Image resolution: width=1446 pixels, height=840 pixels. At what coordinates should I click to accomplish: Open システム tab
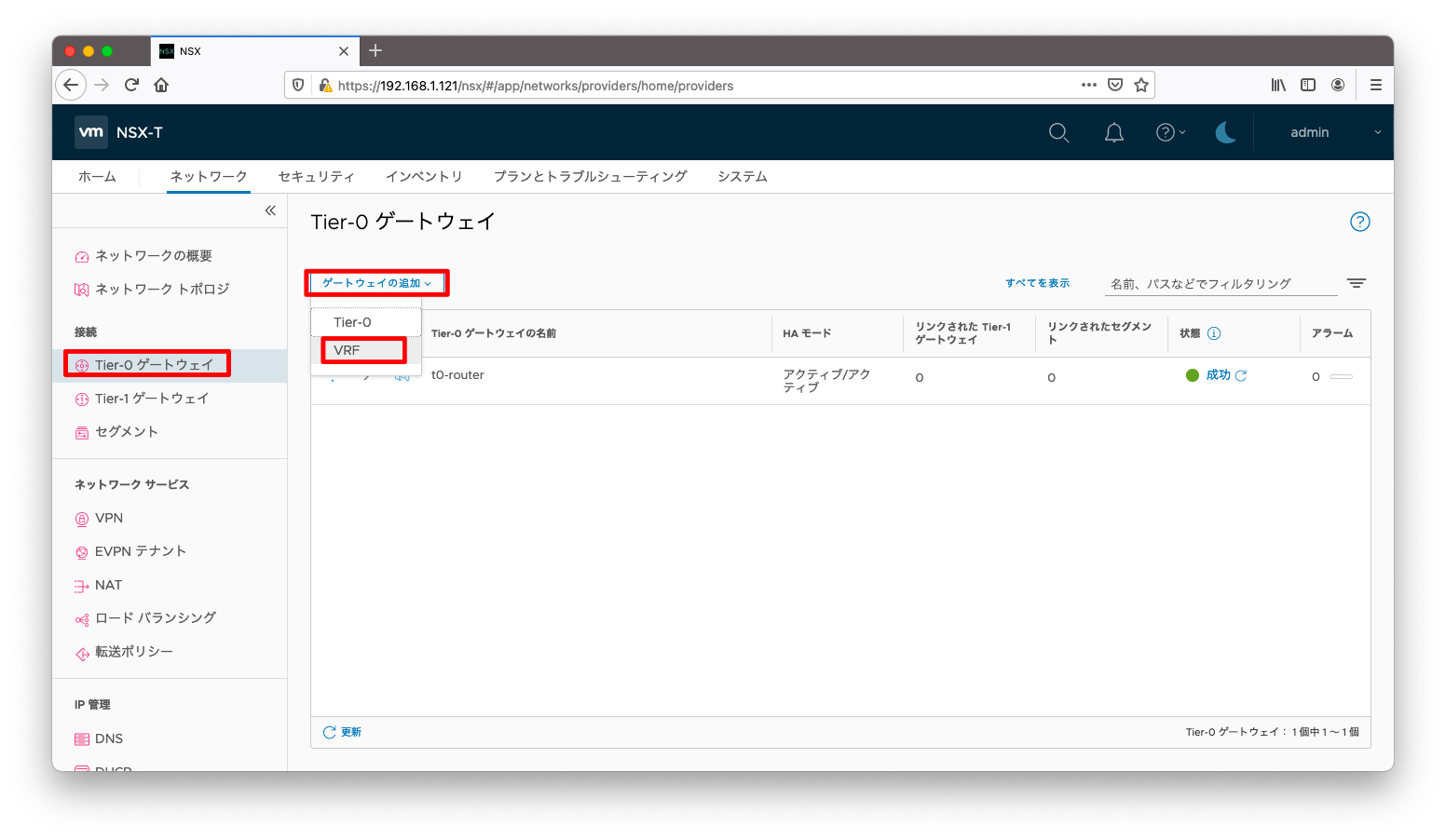743,177
